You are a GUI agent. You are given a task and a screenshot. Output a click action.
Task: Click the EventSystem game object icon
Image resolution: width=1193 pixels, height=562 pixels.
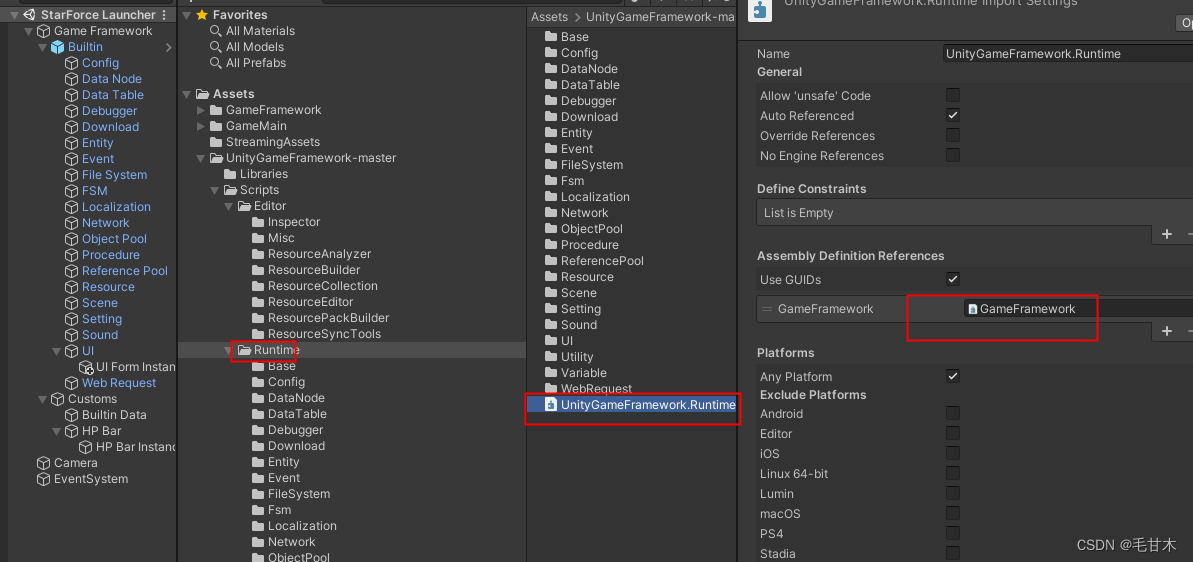click(43, 479)
